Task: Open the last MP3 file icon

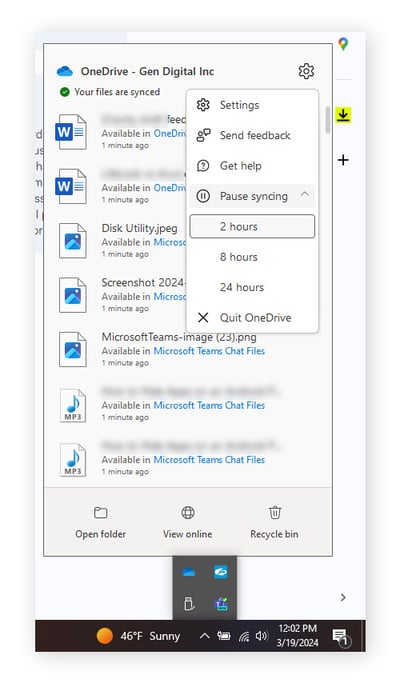Action: point(73,460)
